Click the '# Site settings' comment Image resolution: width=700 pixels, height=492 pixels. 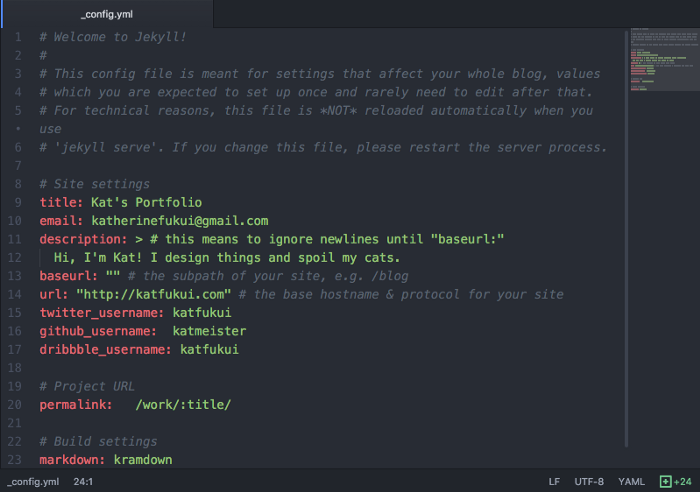[x=94, y=184]
